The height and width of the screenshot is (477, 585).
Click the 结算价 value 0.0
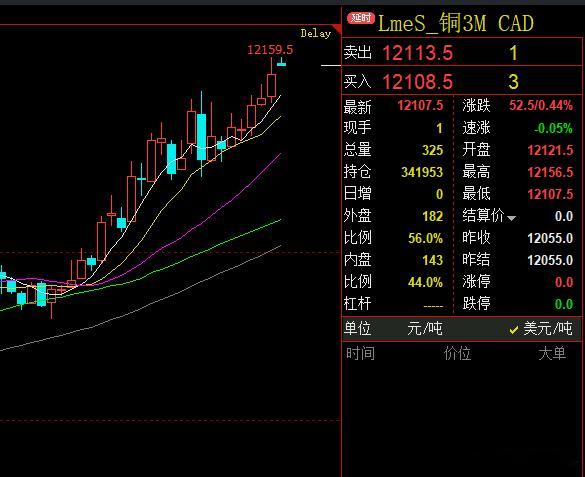(564, 216)
